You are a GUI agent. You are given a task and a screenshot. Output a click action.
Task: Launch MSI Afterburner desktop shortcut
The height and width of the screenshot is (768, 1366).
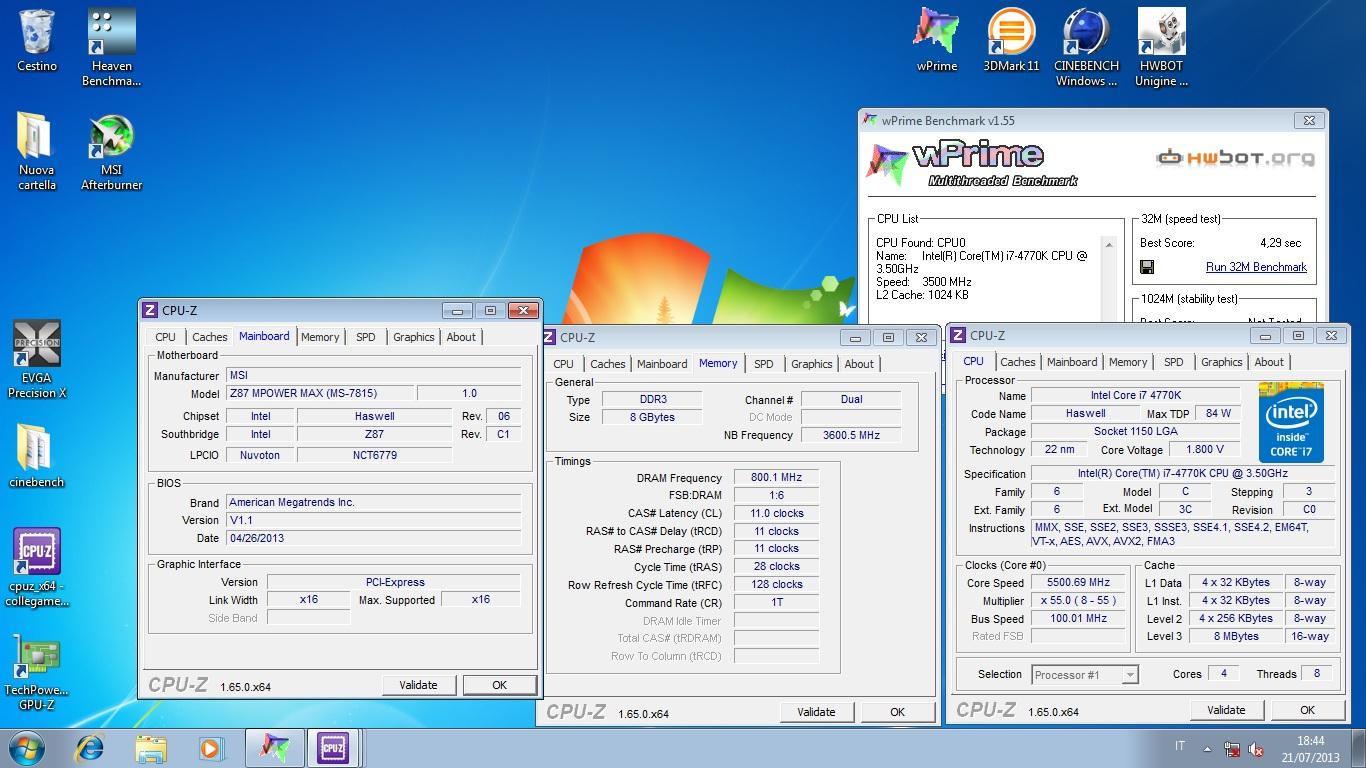(x=111, y=150)
